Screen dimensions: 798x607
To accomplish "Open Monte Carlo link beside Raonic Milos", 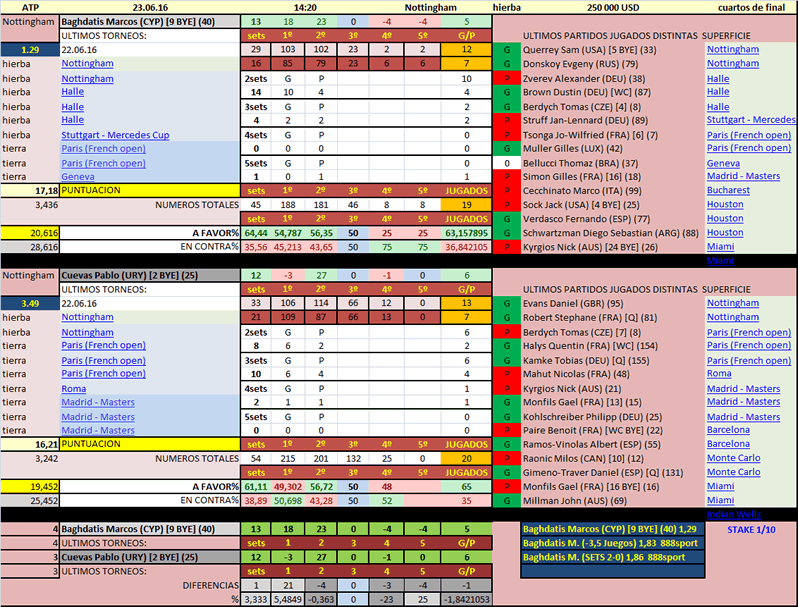I will (x=733, y=458).
